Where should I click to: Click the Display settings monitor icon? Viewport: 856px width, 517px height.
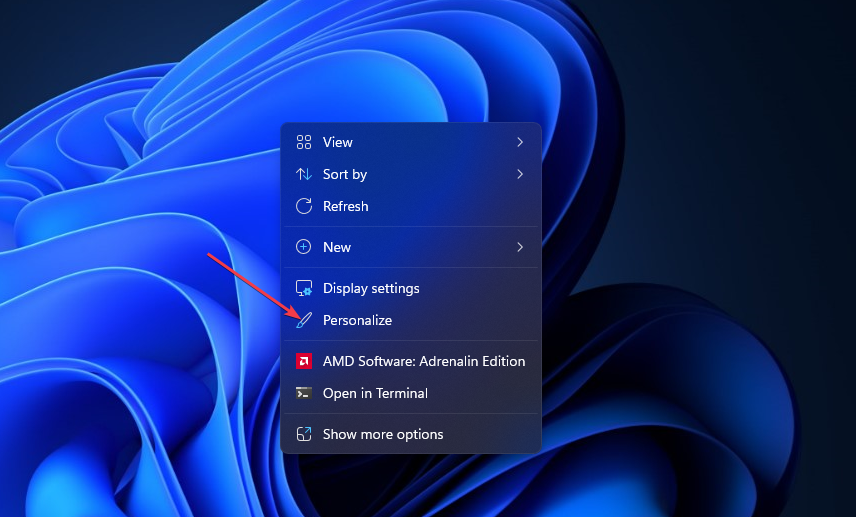304,288
